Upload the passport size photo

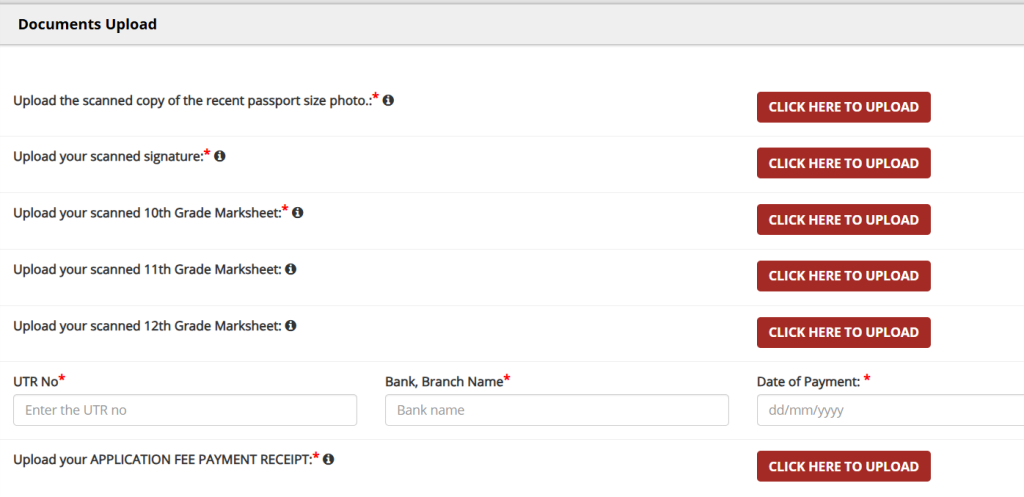click(x=843, y=107)
